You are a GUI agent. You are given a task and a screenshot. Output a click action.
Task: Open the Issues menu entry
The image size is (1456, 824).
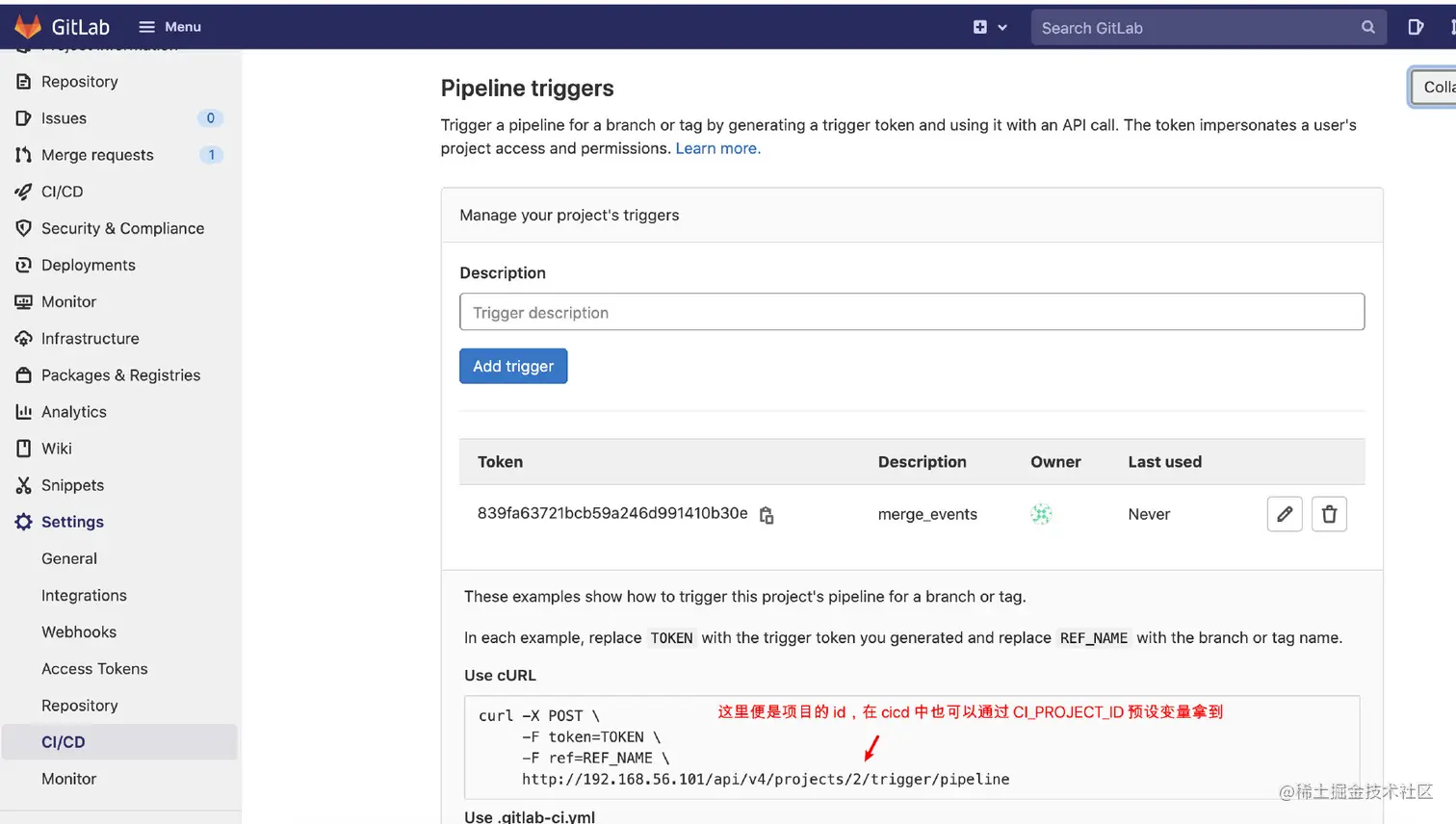(64, 118)
